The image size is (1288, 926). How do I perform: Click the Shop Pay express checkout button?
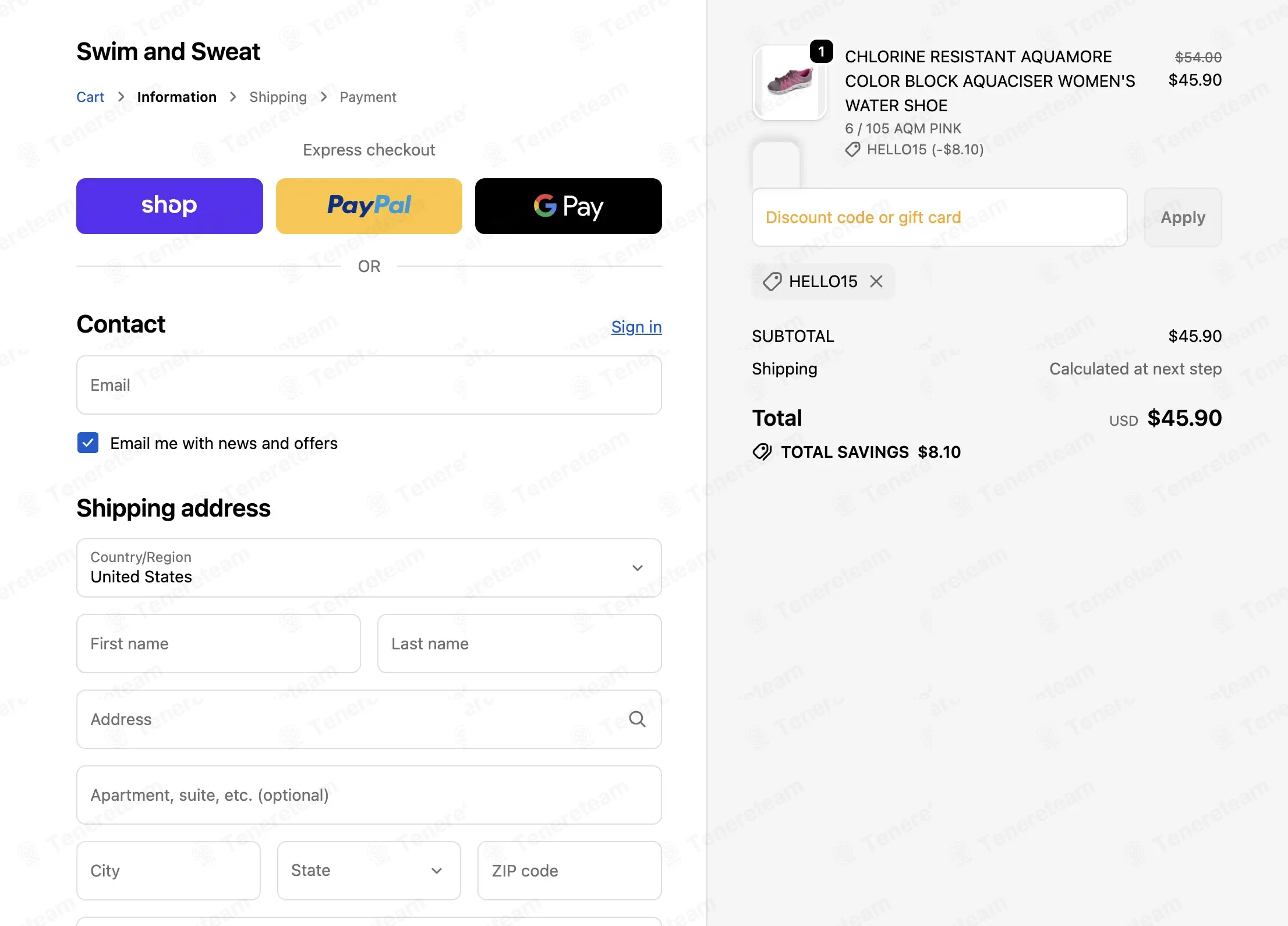pyautogui.click(x=169, y=206)
